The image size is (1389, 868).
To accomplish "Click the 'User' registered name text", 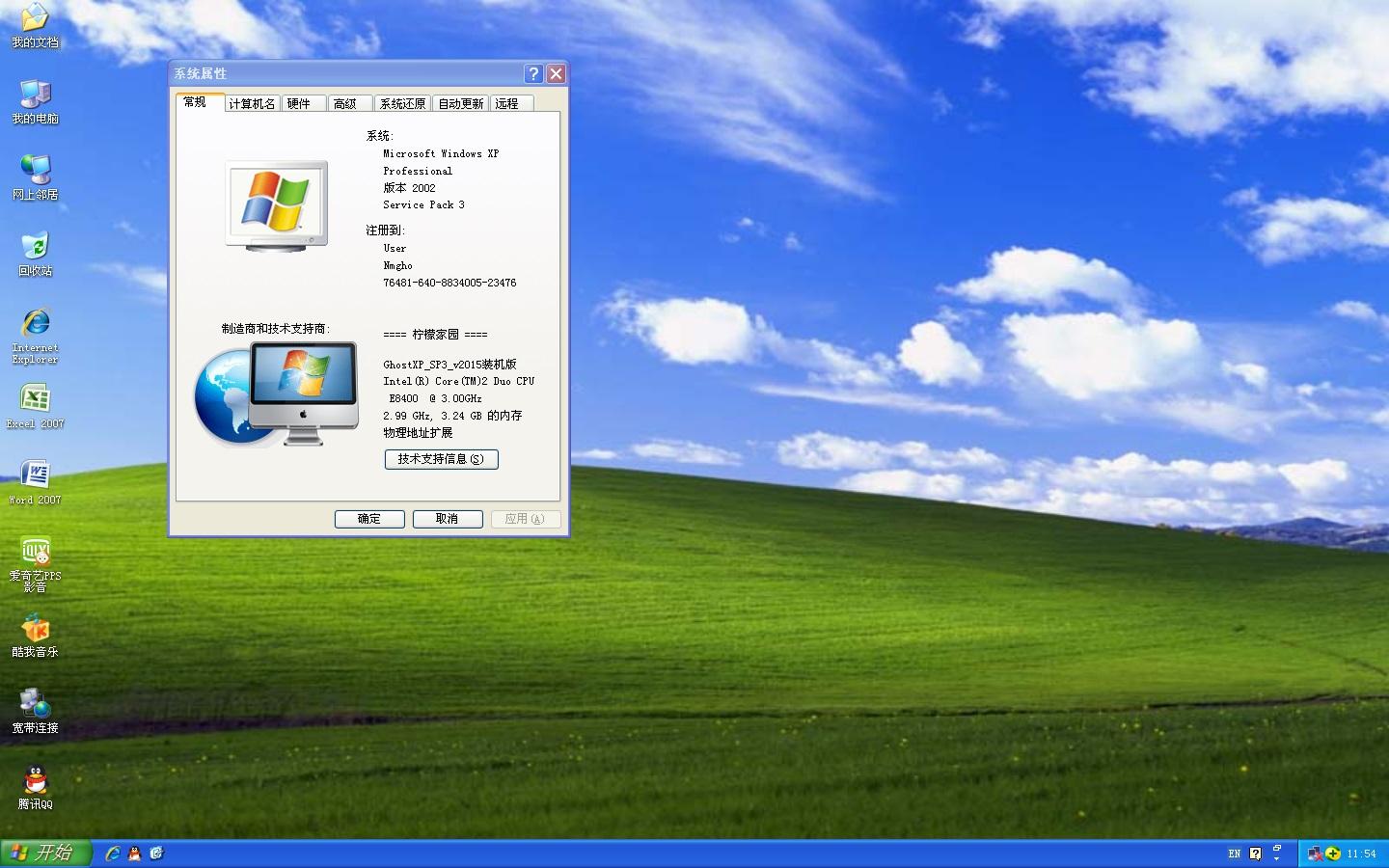I will 395,248.
